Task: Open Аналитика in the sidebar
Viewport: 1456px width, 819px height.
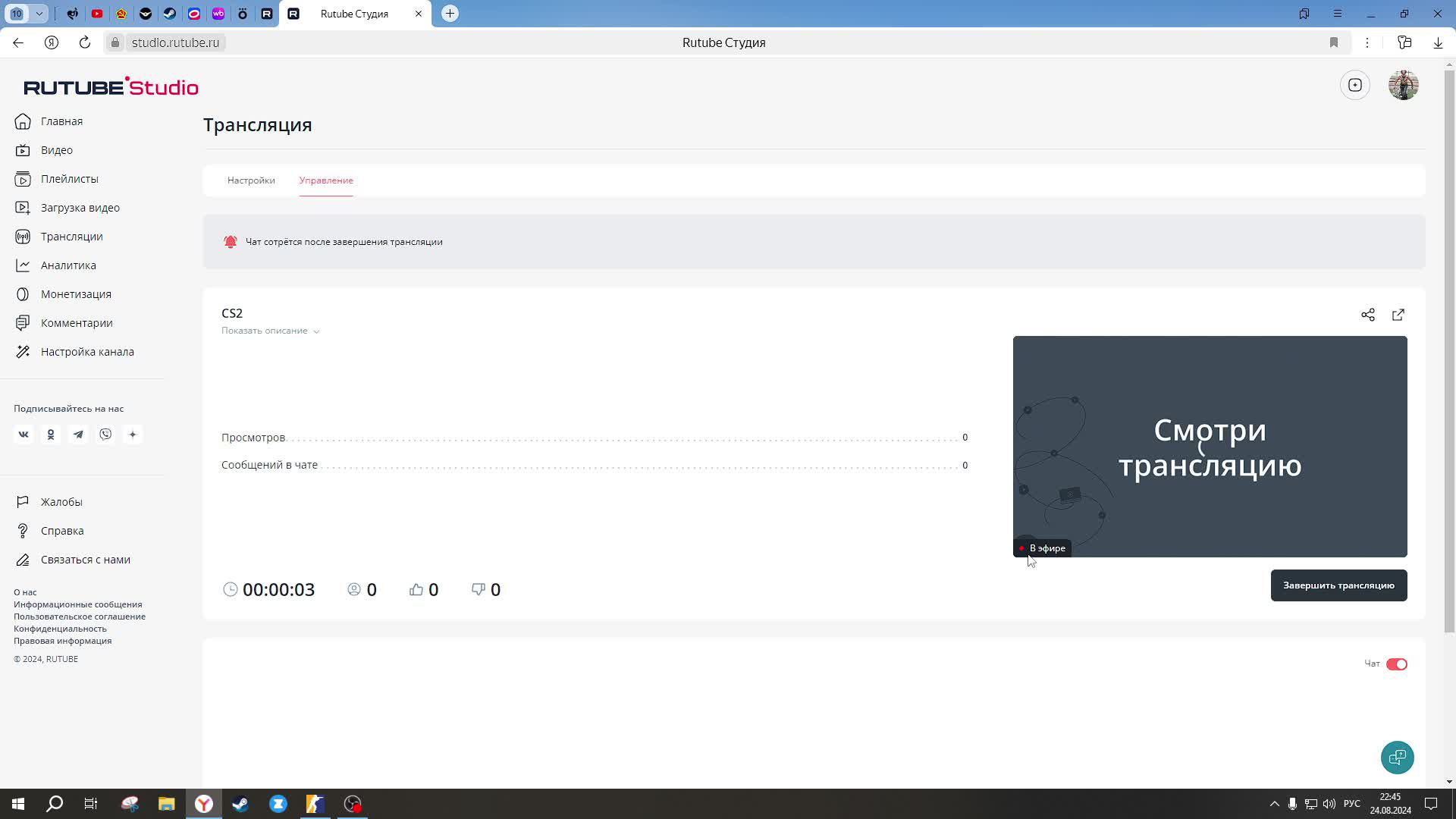Action: pos(68,265)
